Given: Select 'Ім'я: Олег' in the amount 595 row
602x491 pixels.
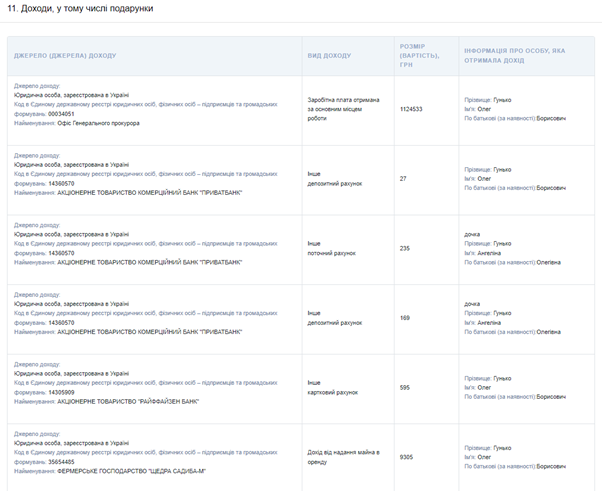Looking at the screenshot, I should (x=478, y=388).
